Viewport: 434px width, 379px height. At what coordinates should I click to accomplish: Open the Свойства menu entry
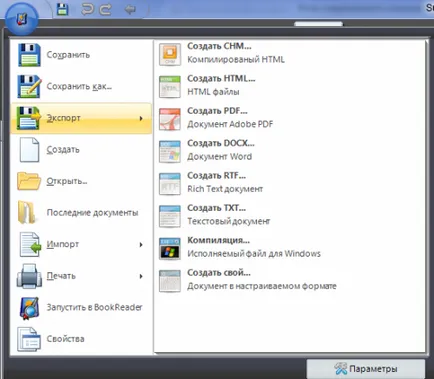pos(81,339)
